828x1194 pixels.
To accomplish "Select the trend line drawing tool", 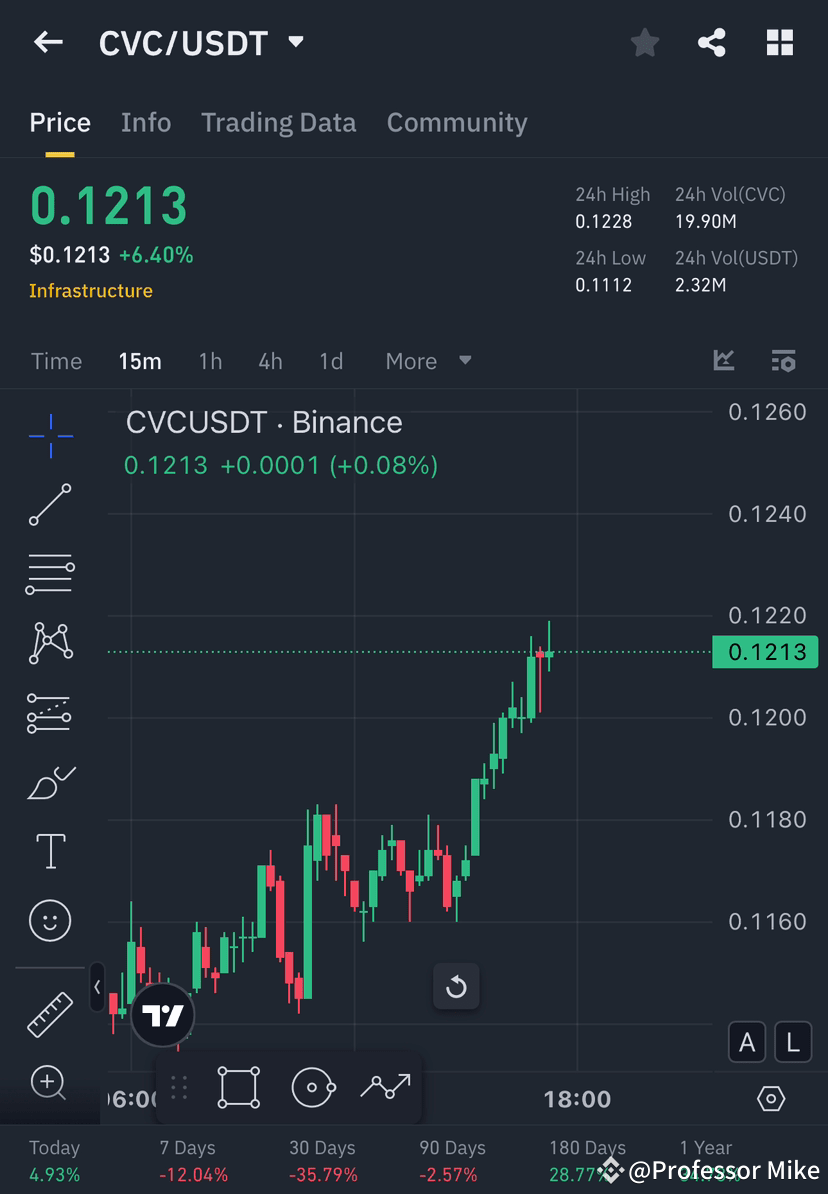I will [50, 505].
